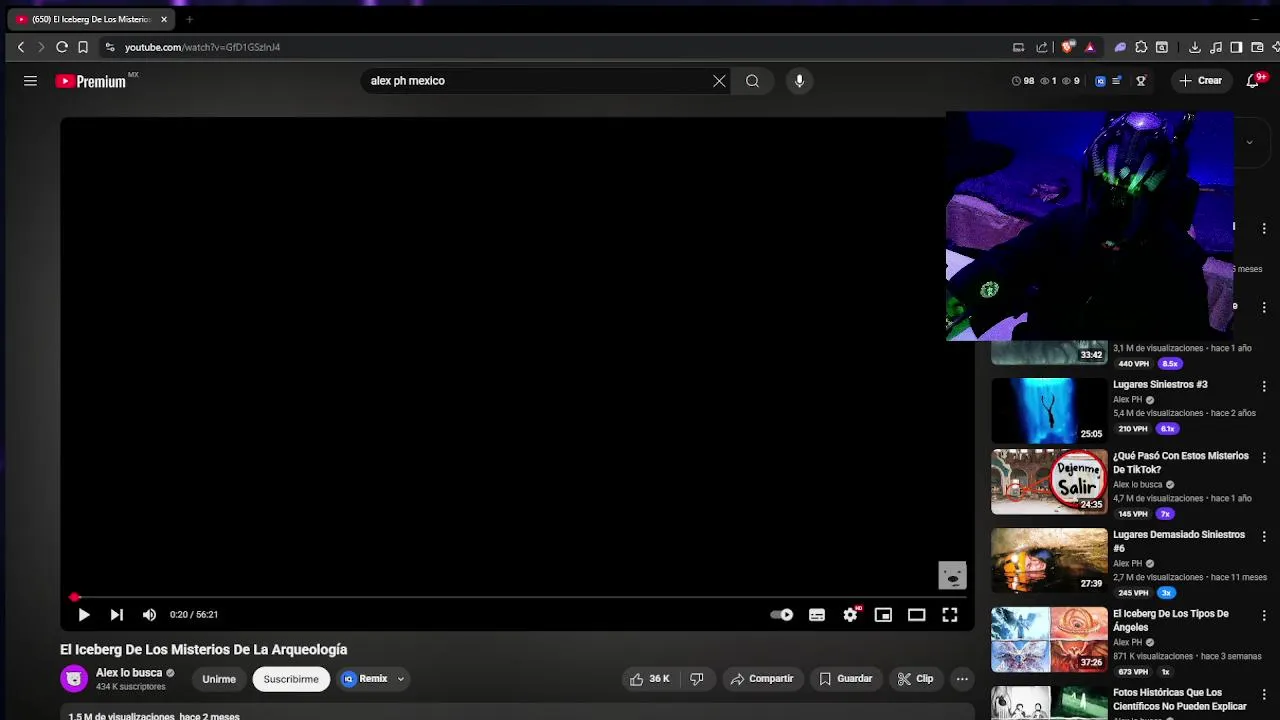Save video with the Guardar button
Viewport: 1280px width, 720px height.
tap(846, 679)
